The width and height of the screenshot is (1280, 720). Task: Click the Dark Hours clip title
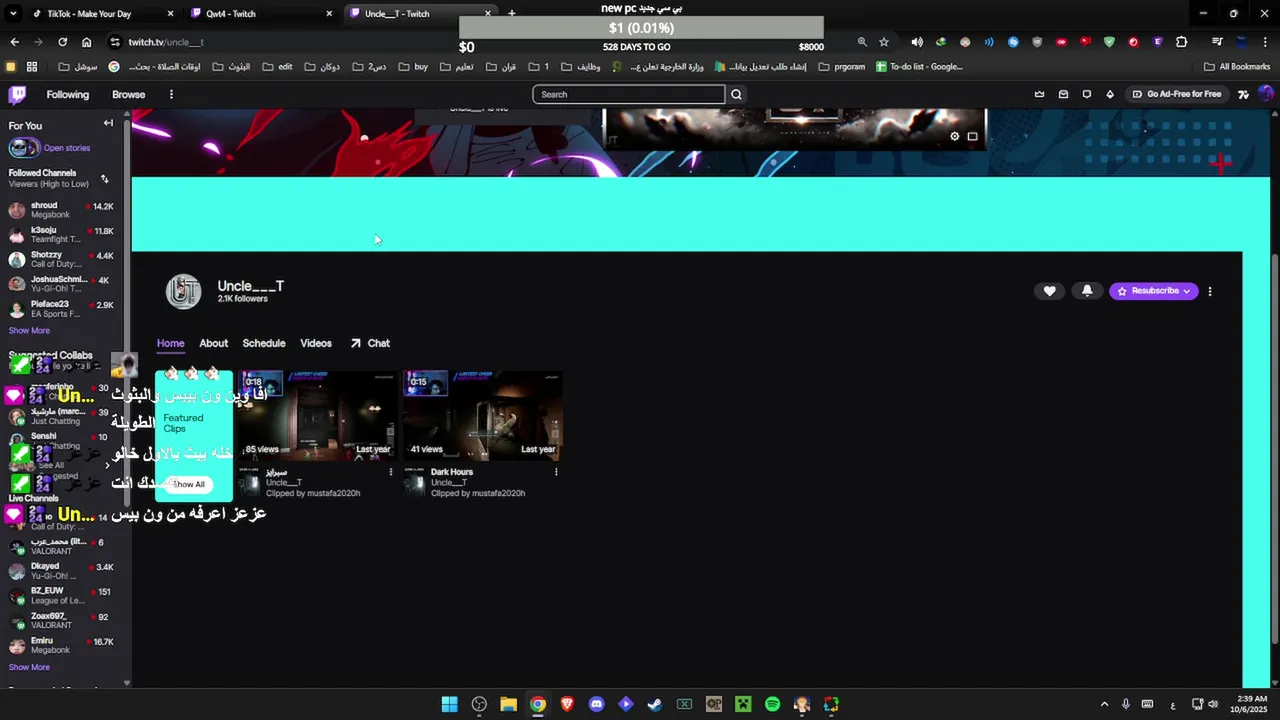click(452, 472)
